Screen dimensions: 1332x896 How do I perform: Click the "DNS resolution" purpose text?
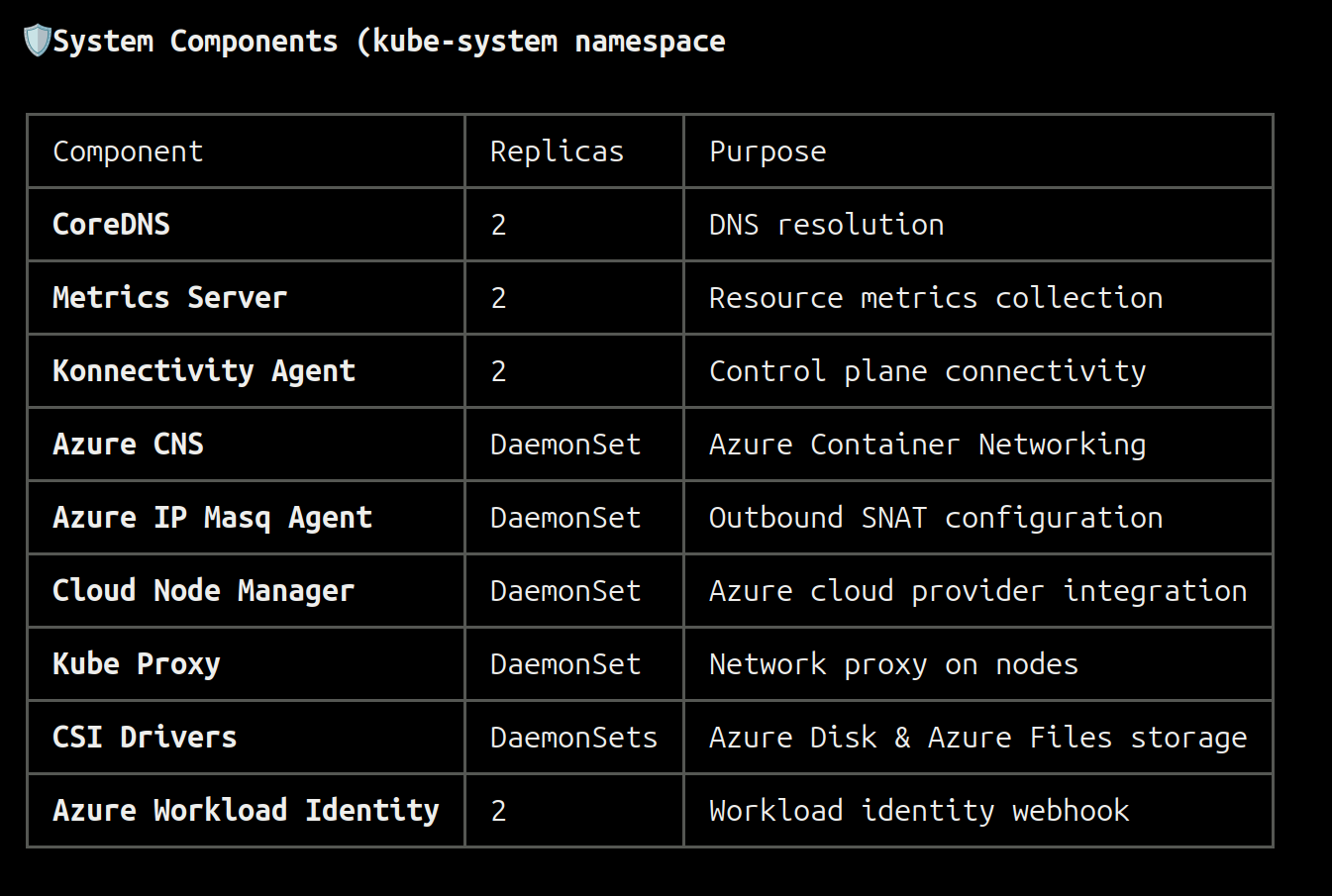pyautogui.click(x=826, y=225)
